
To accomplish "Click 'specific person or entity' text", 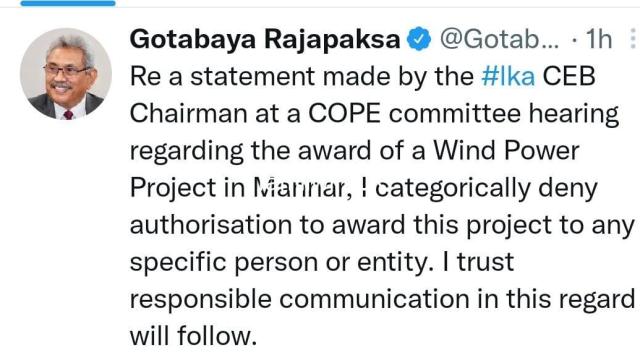I will [281, 263].
